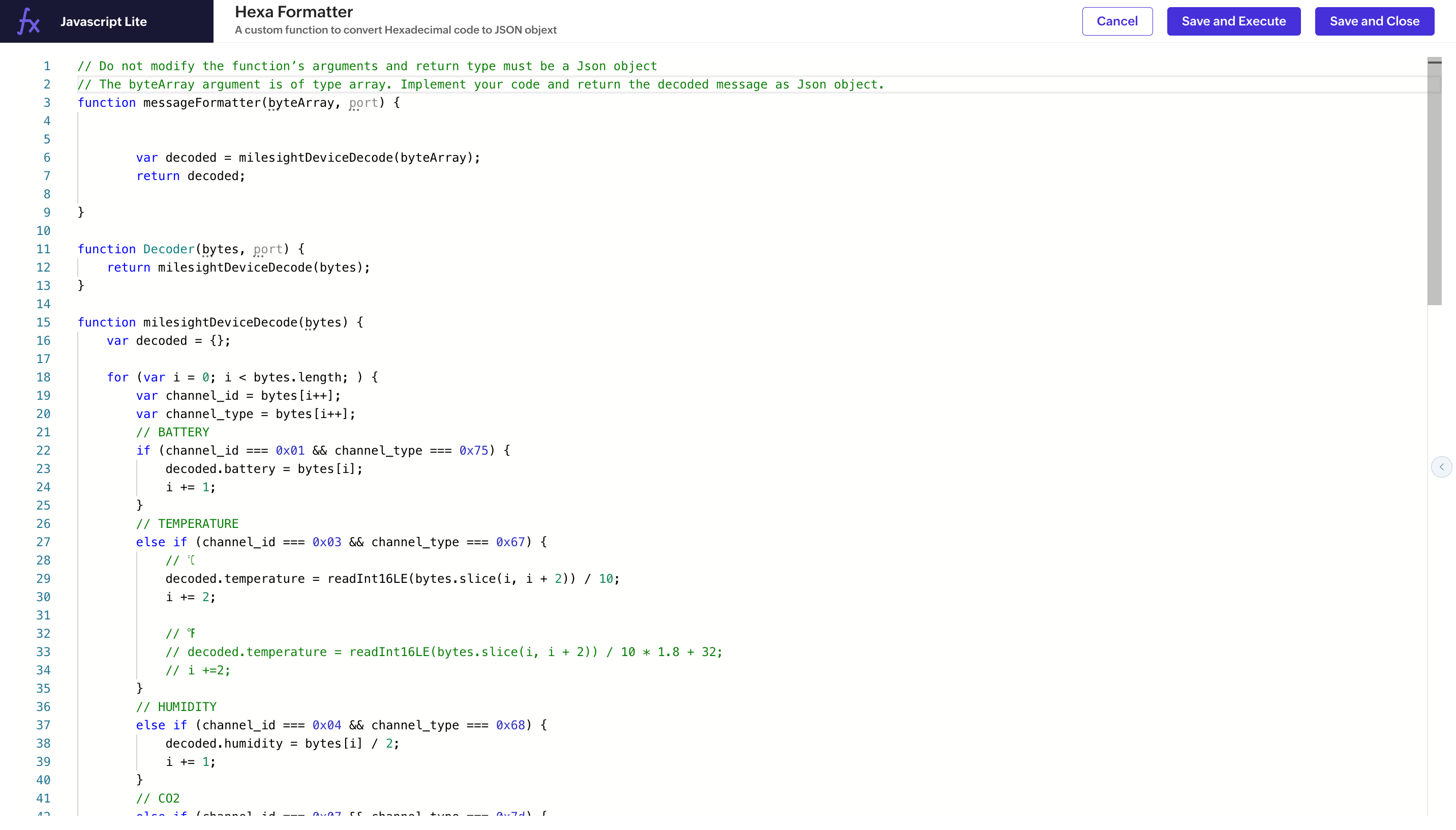This screenshot has width=1456, height=830.
Task: Click the hex value 0x75 on line 22
Action: [x=473, y=450]
